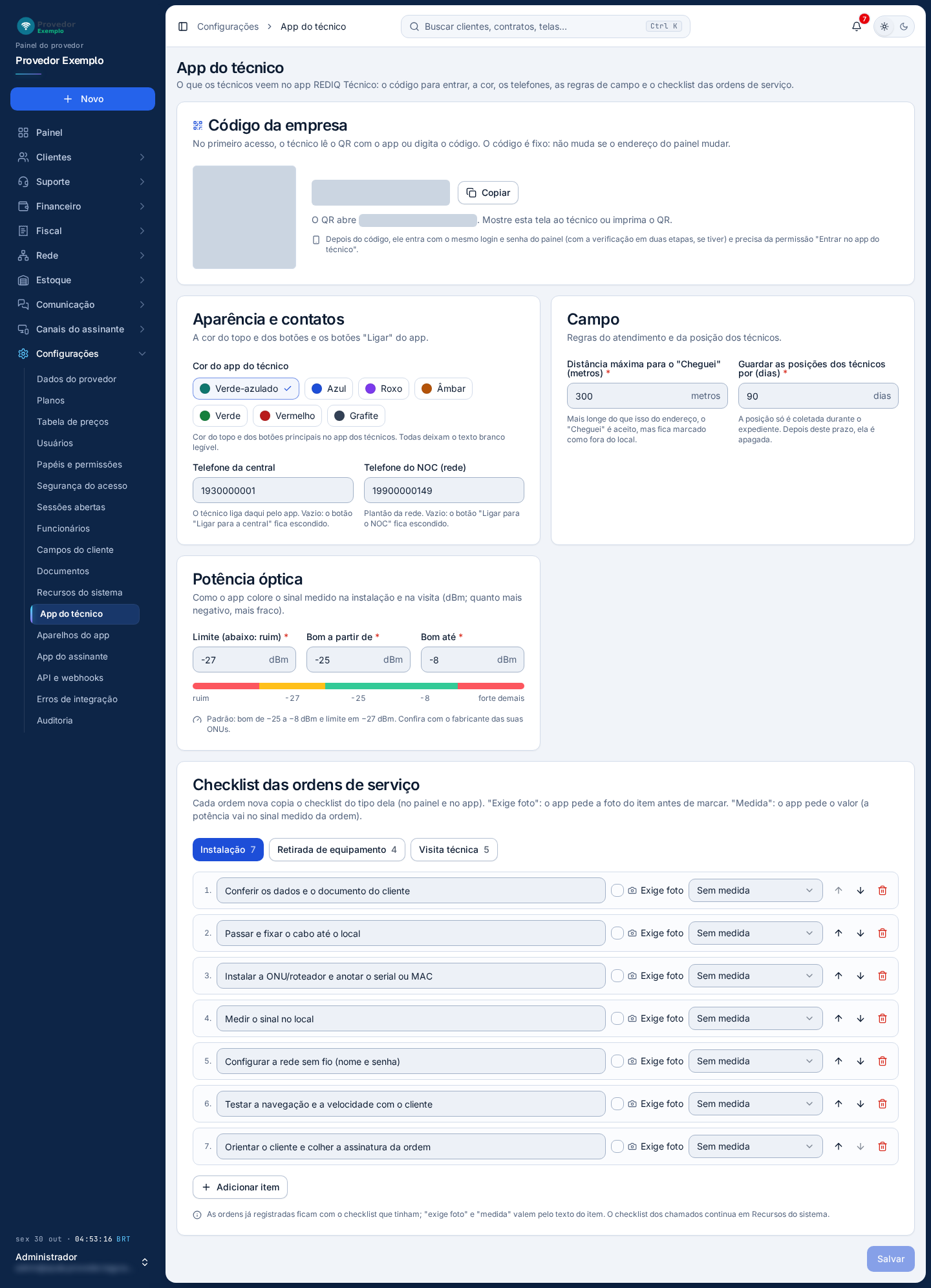Switch to light theme sun icon

pyautogui.click(x=884, y=27)
